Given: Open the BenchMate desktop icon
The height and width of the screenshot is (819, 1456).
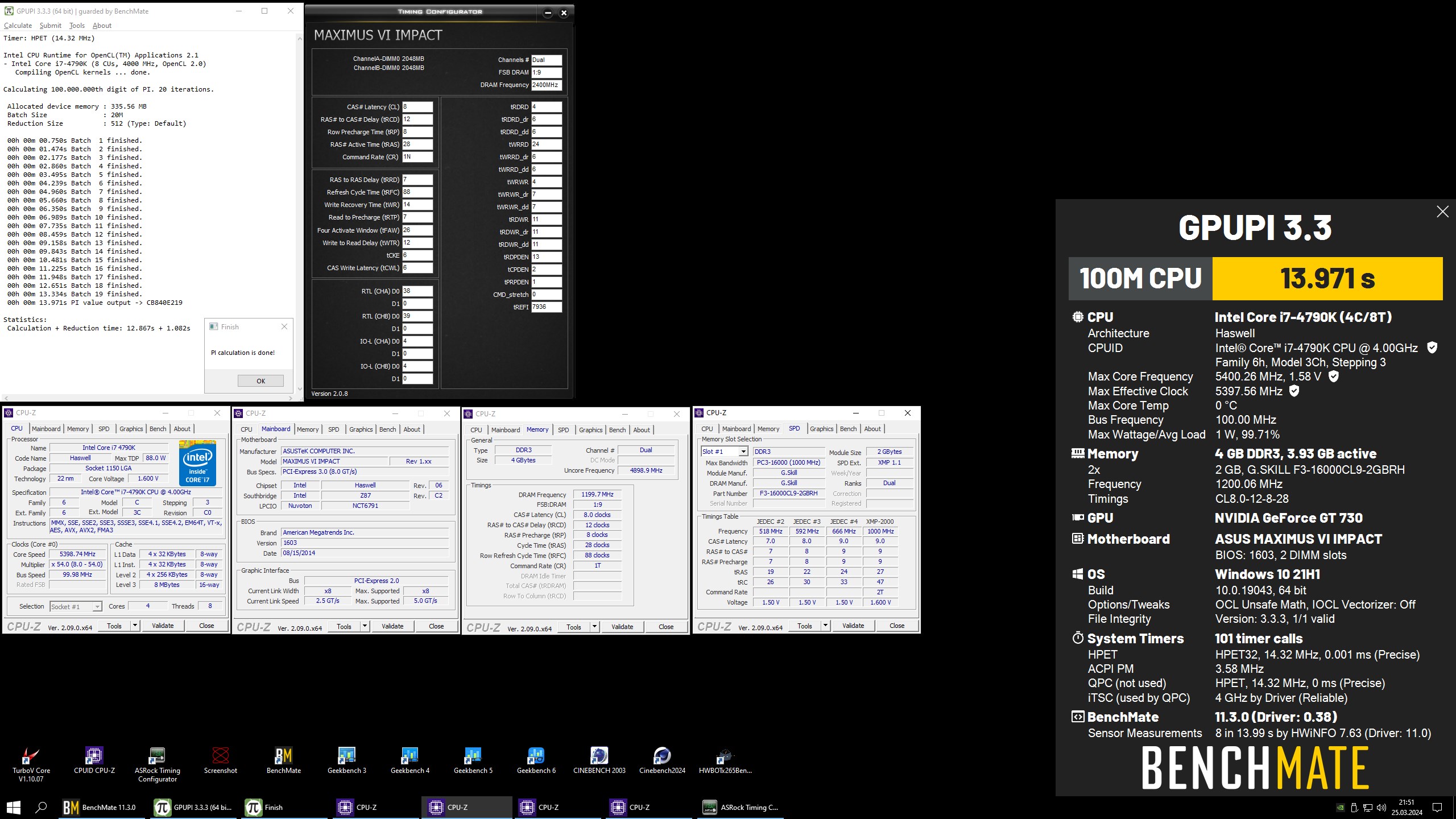Looking at the screenshot, I should pyautogui.click(x=283, y=760).
